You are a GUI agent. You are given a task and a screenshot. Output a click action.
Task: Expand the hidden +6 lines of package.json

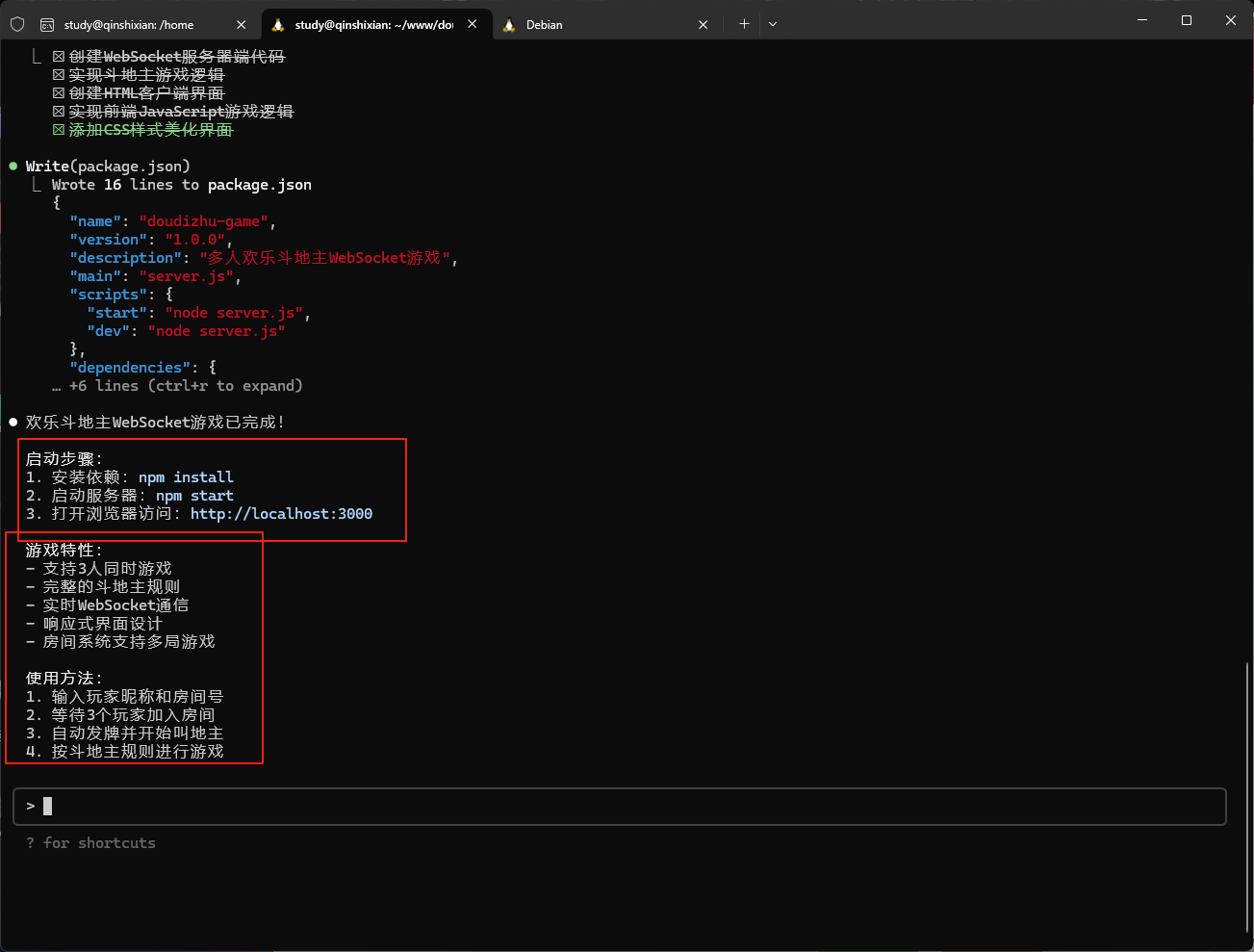tap(178, 385)
